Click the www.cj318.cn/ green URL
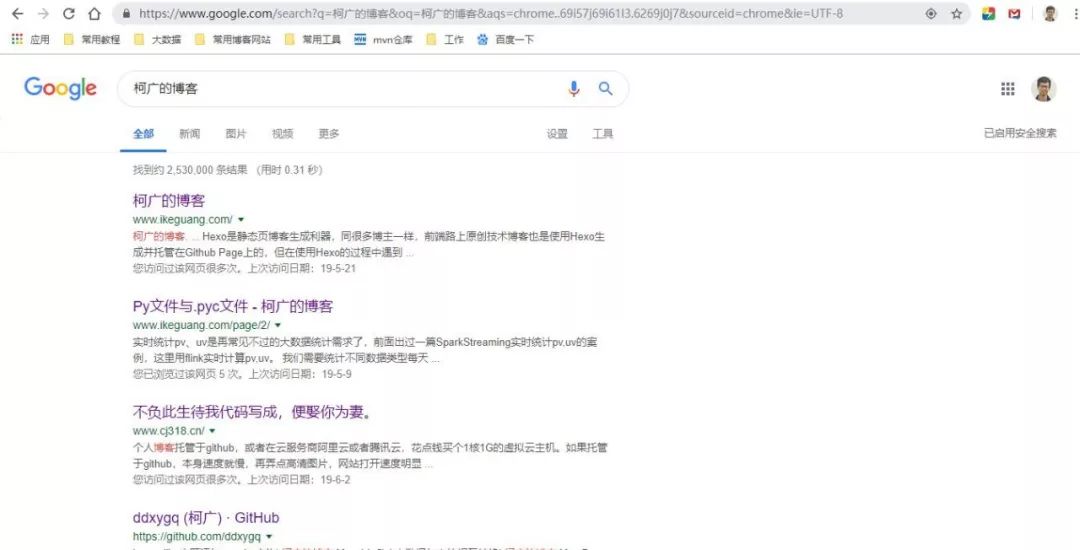Viewport: 1080px width, 550px height. [169, 431]
